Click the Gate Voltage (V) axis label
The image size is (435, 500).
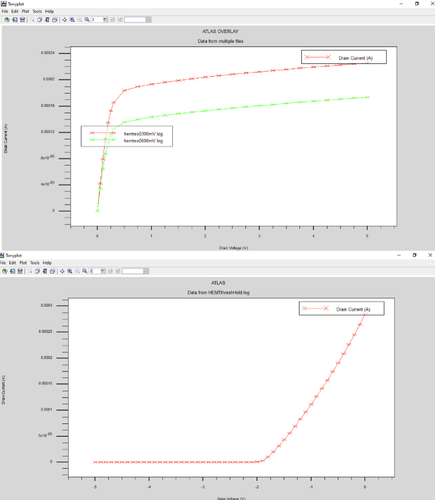(x=231, y=498)
